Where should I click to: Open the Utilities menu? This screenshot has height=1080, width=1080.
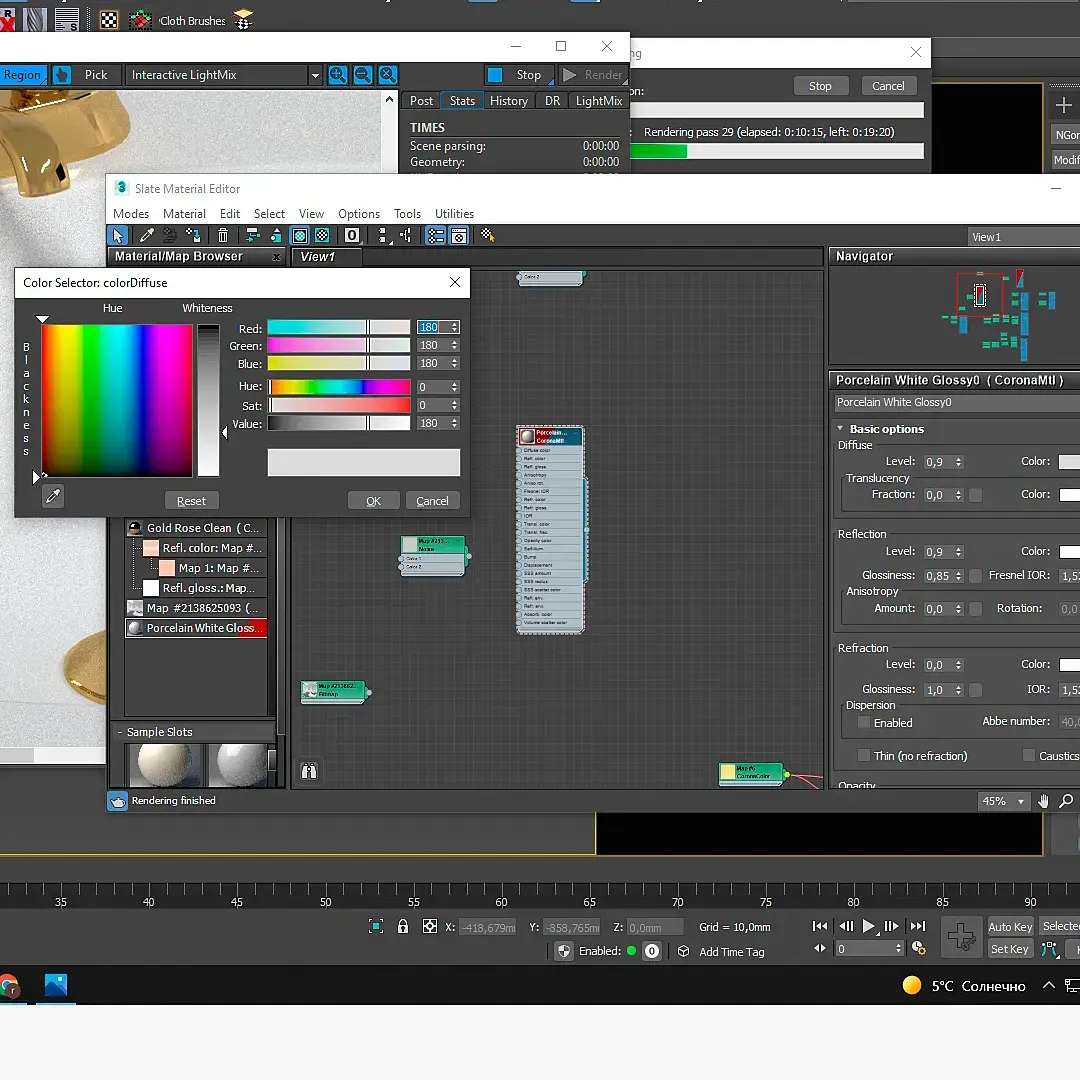(454, 214)
